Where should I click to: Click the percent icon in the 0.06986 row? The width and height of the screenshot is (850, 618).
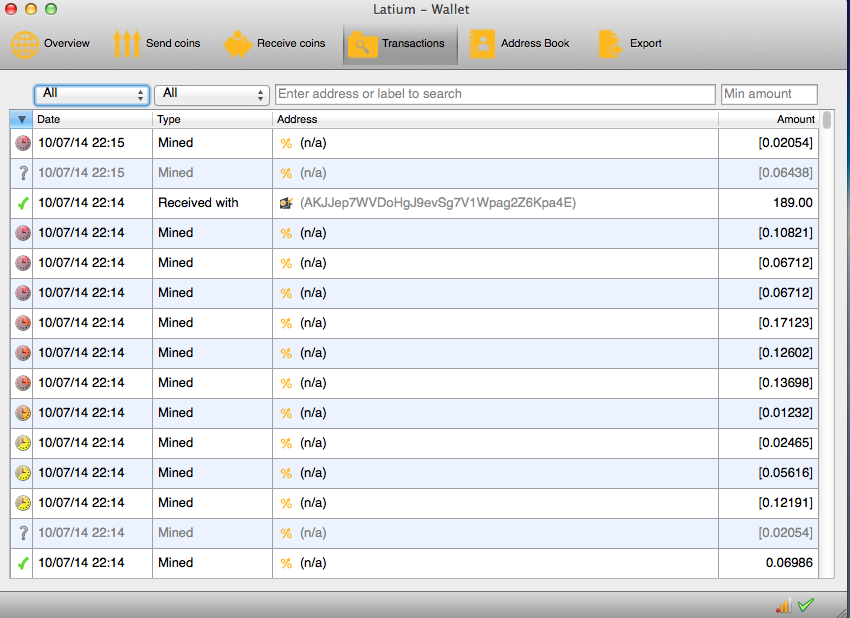pos(286,564)
